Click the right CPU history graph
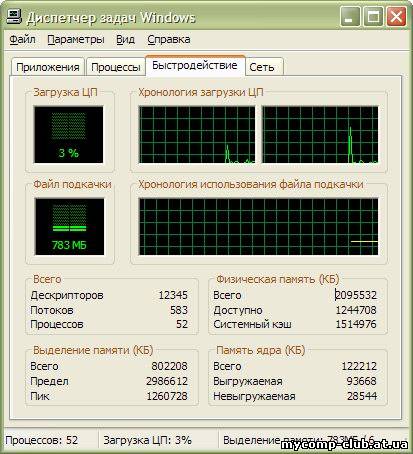Screen dimensions: 413x454 (x=320, y=135)
